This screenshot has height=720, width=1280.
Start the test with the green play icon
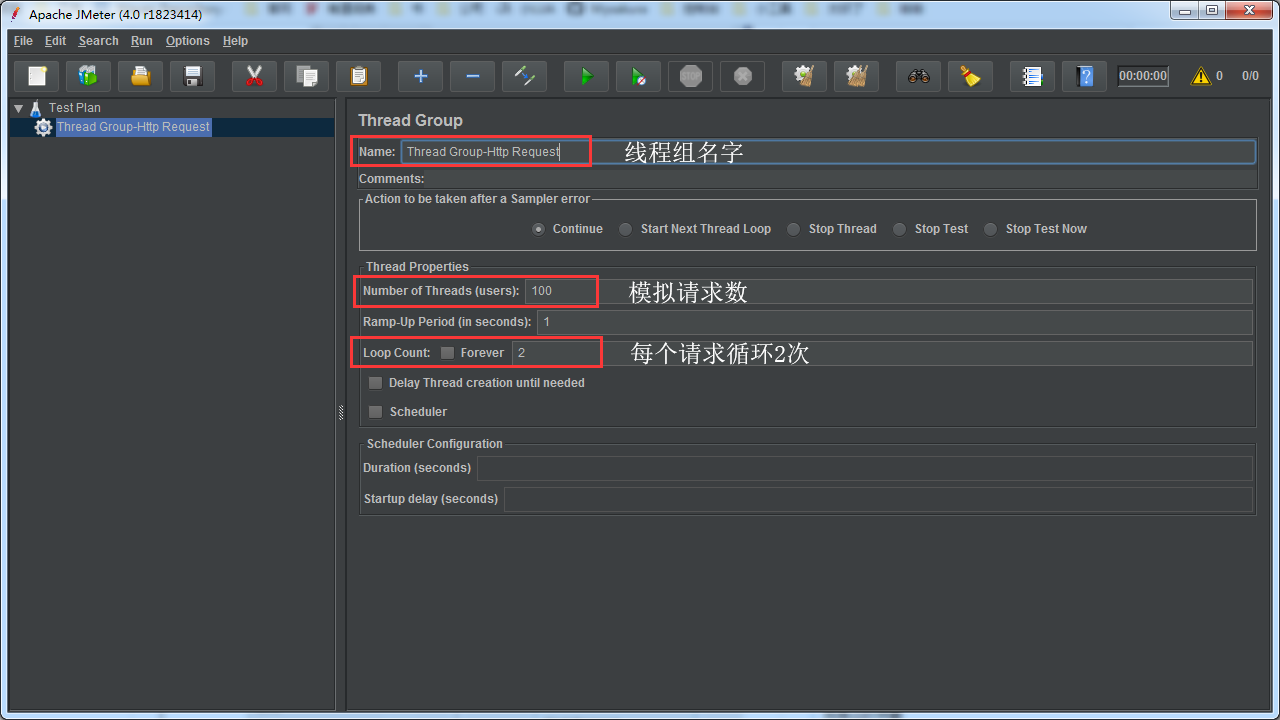point(587,76)
